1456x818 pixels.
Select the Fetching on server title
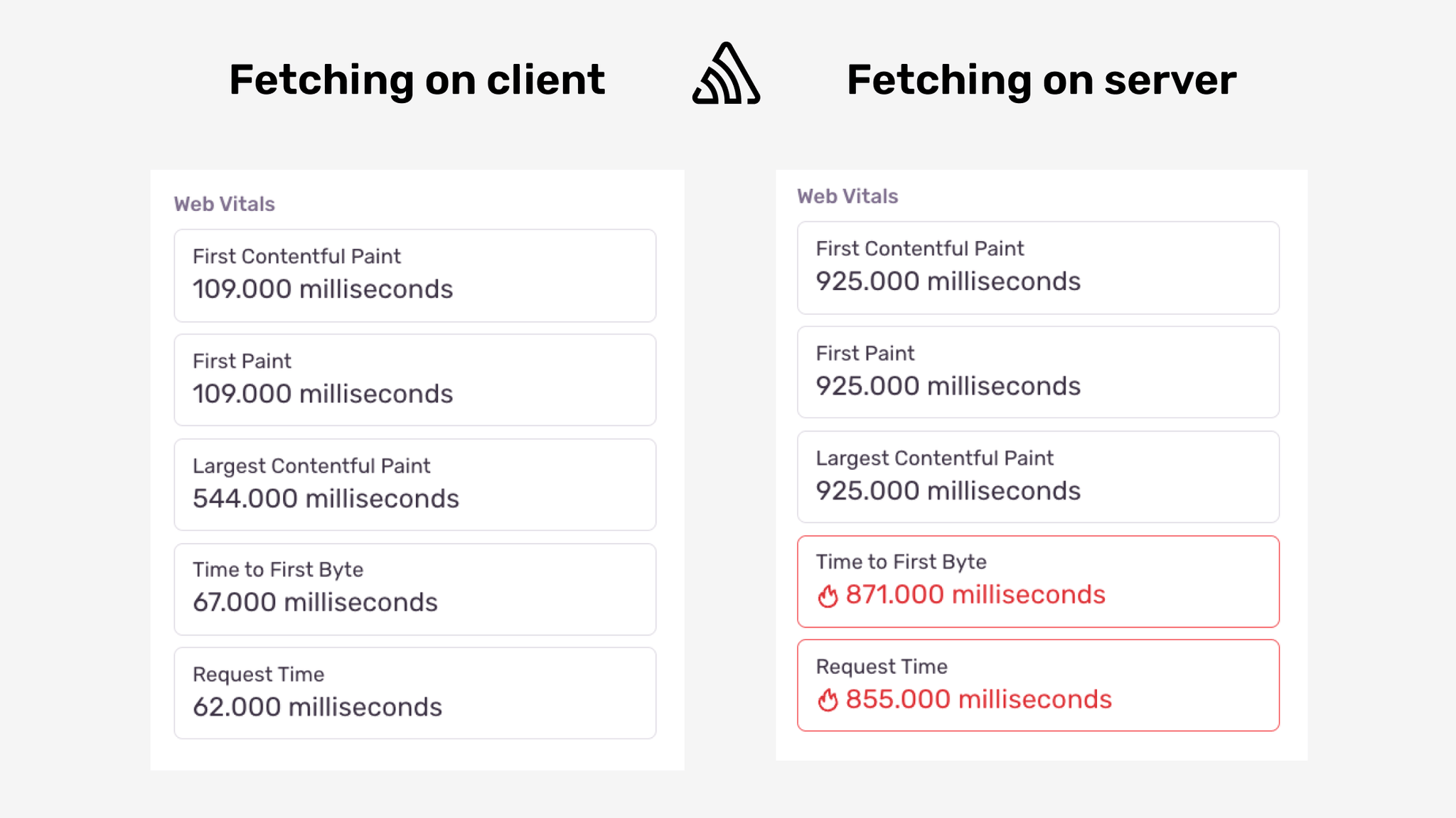[x=1042, y=78]
